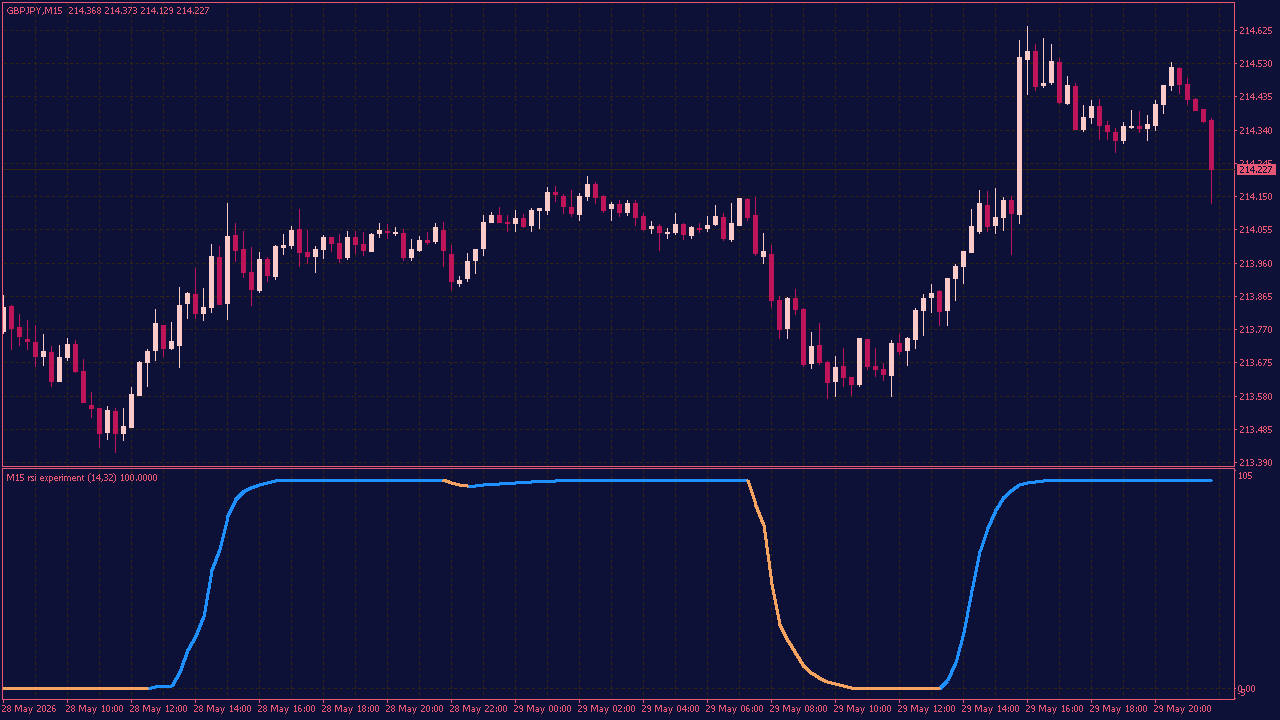Image resolution: width=1280 pixels, height=720 pixels.
Task: Click time axis label '29 May 20:00'
Action: tap(1183, 709)
